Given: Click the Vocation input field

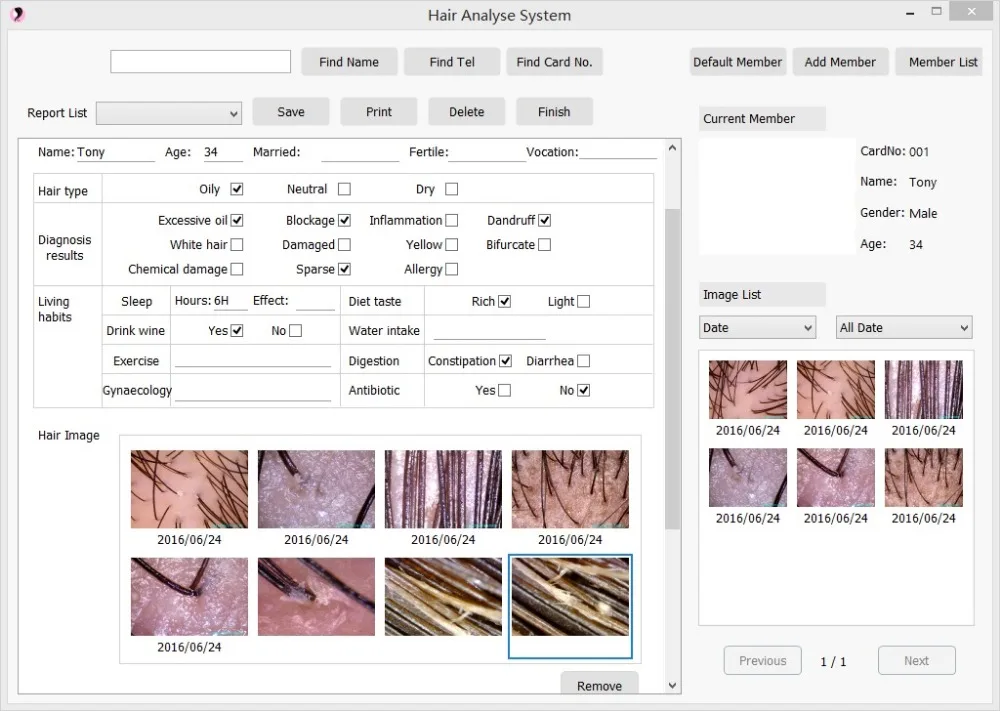Looking at the screenshot, I should click(618, 152).
